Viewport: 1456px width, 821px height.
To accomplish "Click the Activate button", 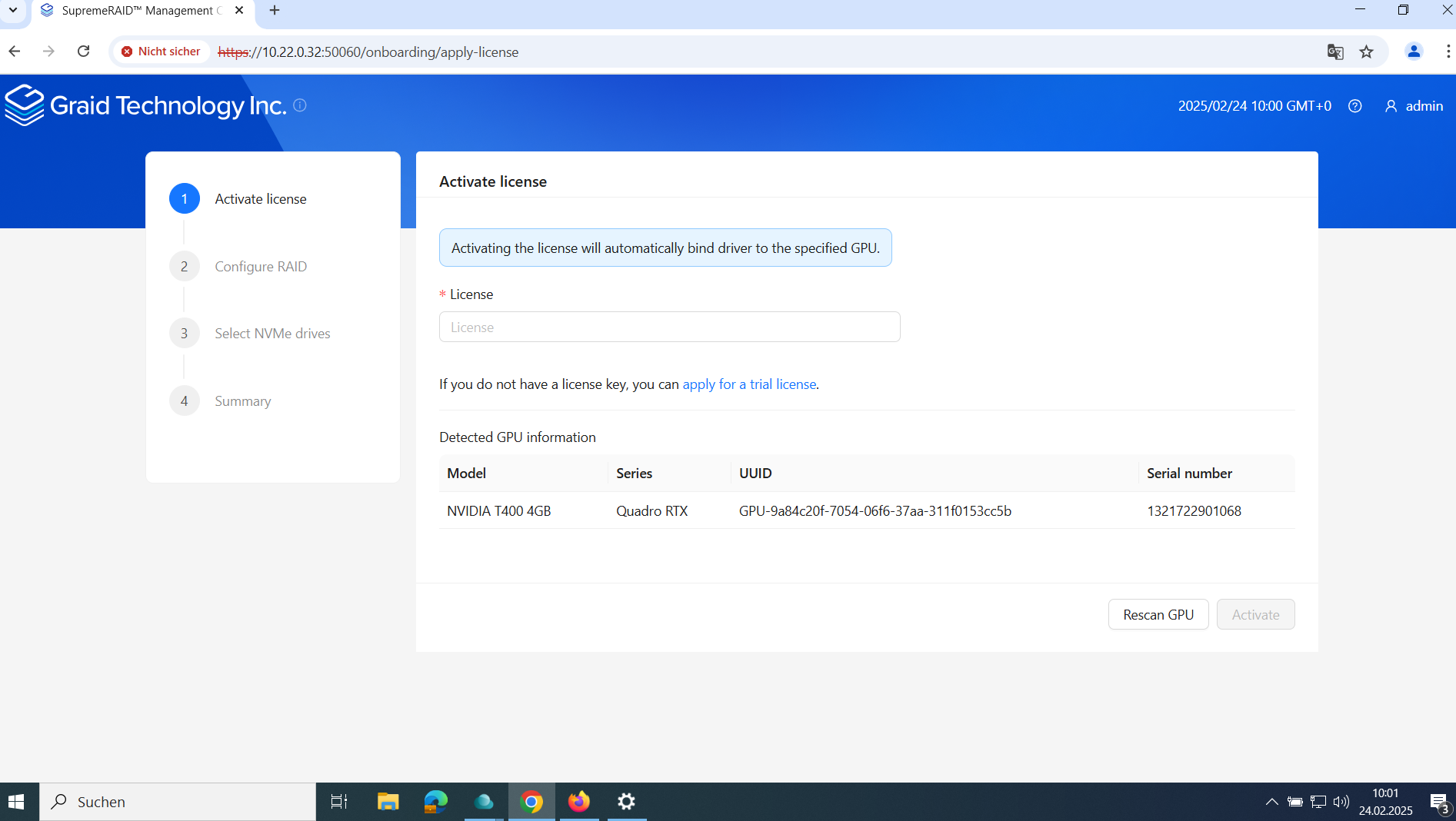I will pos(1255,614).
